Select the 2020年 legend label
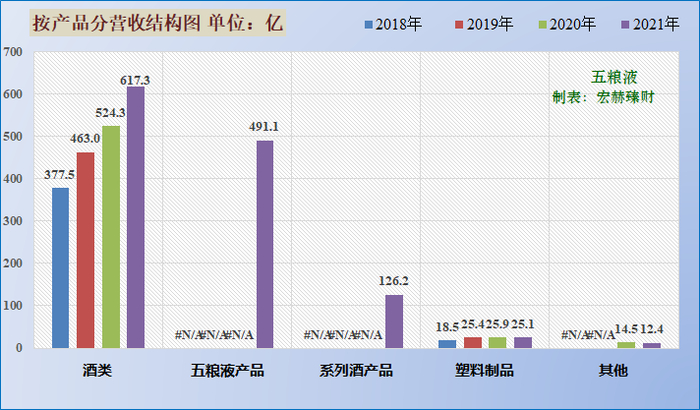The image size is (700, 410). pos(573,24)
